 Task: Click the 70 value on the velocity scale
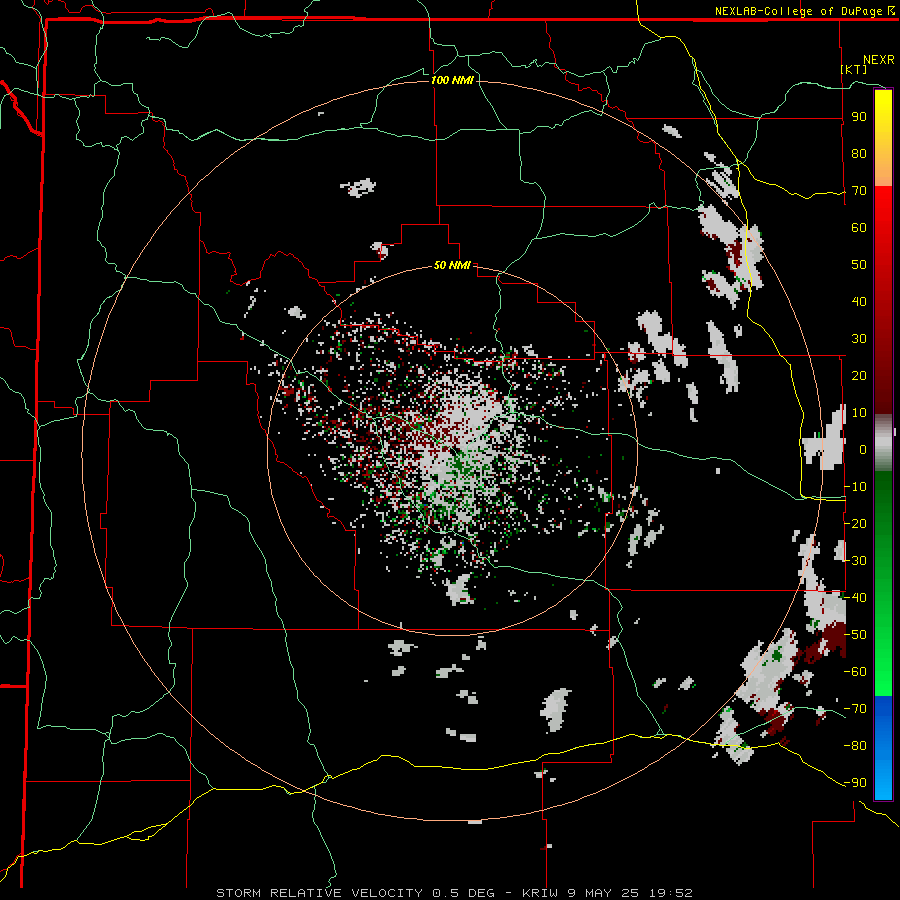(x=859, y=191)
